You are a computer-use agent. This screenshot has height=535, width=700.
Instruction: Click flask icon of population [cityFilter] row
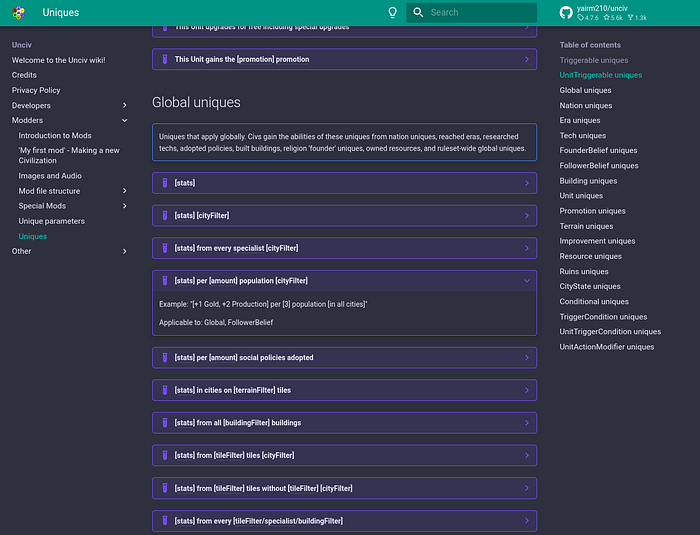coord(165,281)
